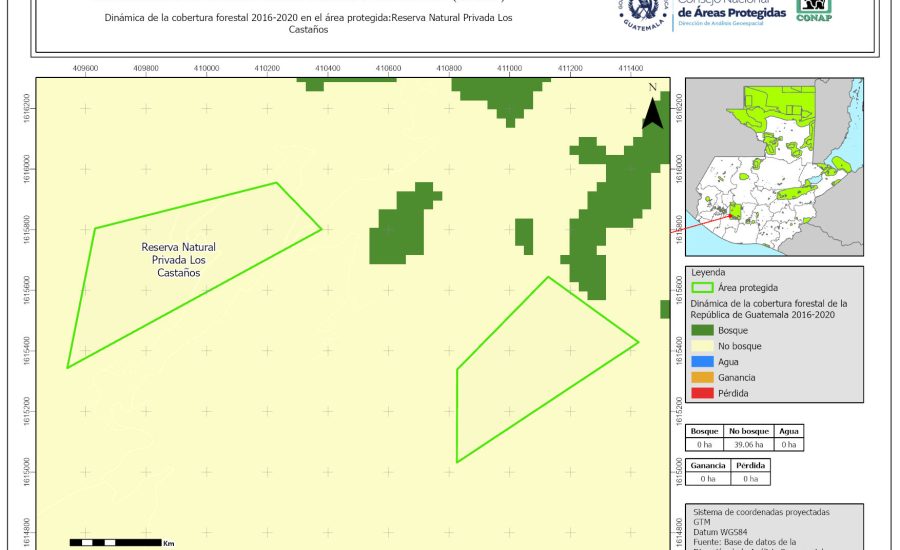900x550 pixels.
Task: Click the Pérdida red legend swatch
Action: point(702,394)
